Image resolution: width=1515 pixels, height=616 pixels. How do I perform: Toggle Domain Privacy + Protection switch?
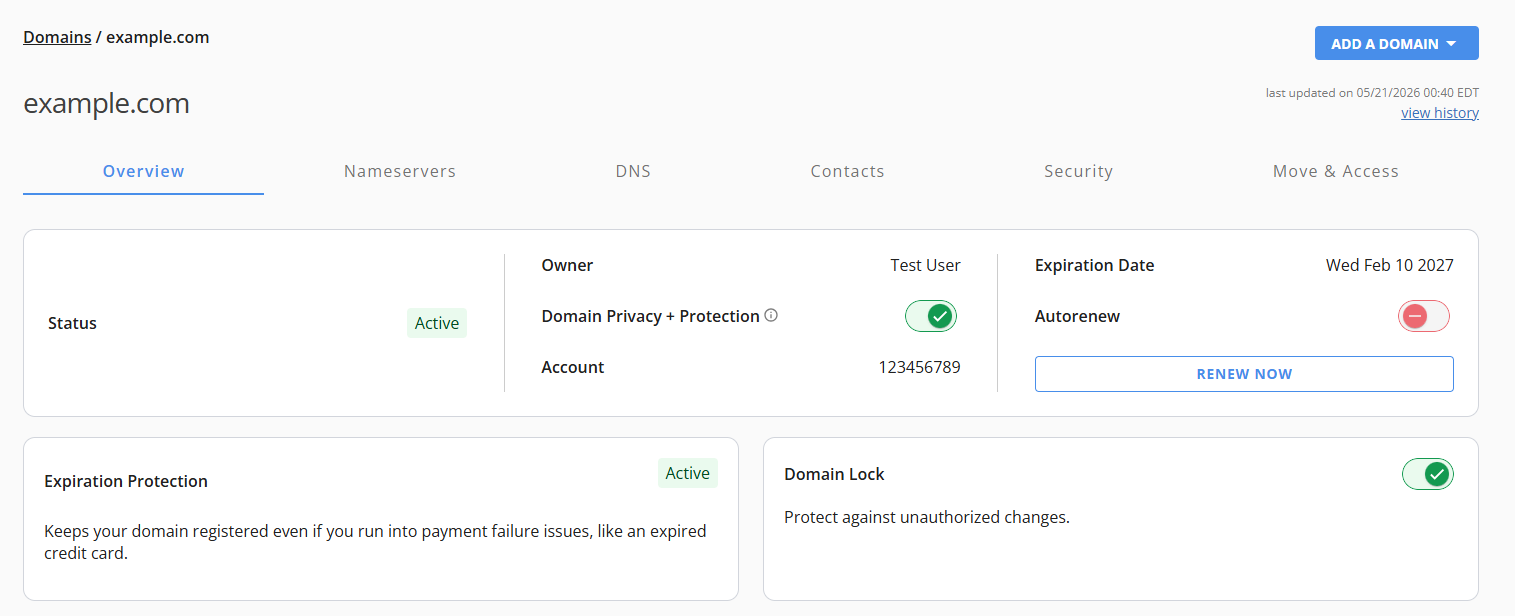[931, 317]
